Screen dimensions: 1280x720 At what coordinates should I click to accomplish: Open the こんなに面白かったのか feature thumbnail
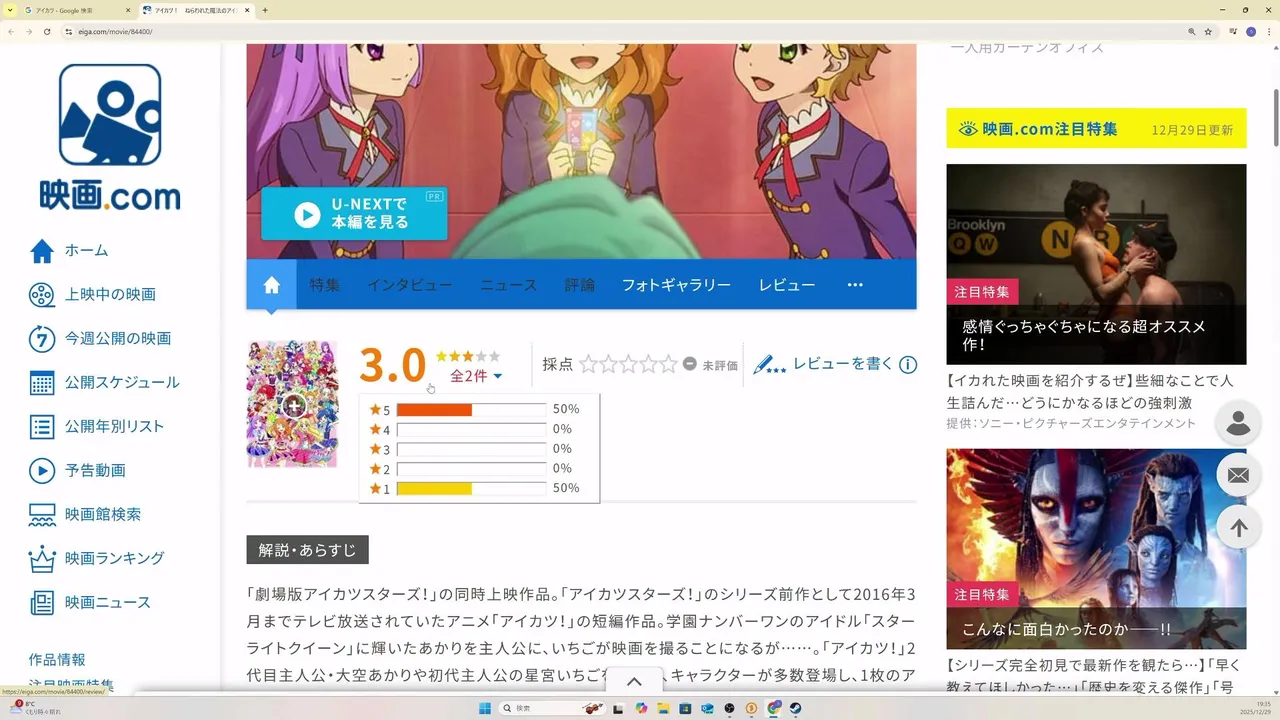tap(1097, 548)
